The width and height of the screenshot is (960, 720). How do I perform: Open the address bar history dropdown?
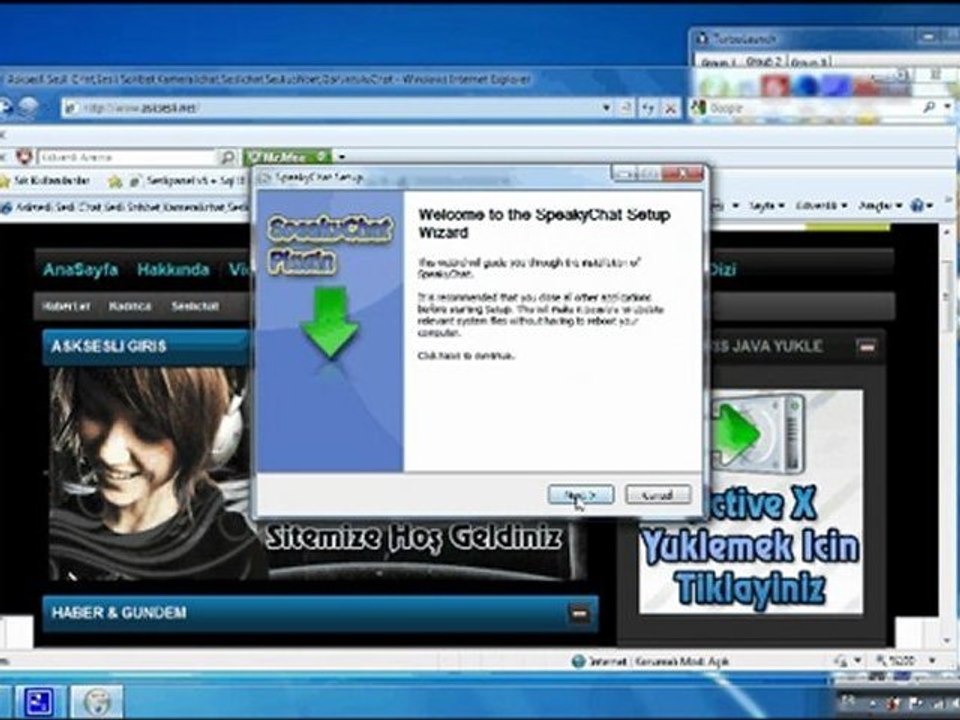(606, 108)
